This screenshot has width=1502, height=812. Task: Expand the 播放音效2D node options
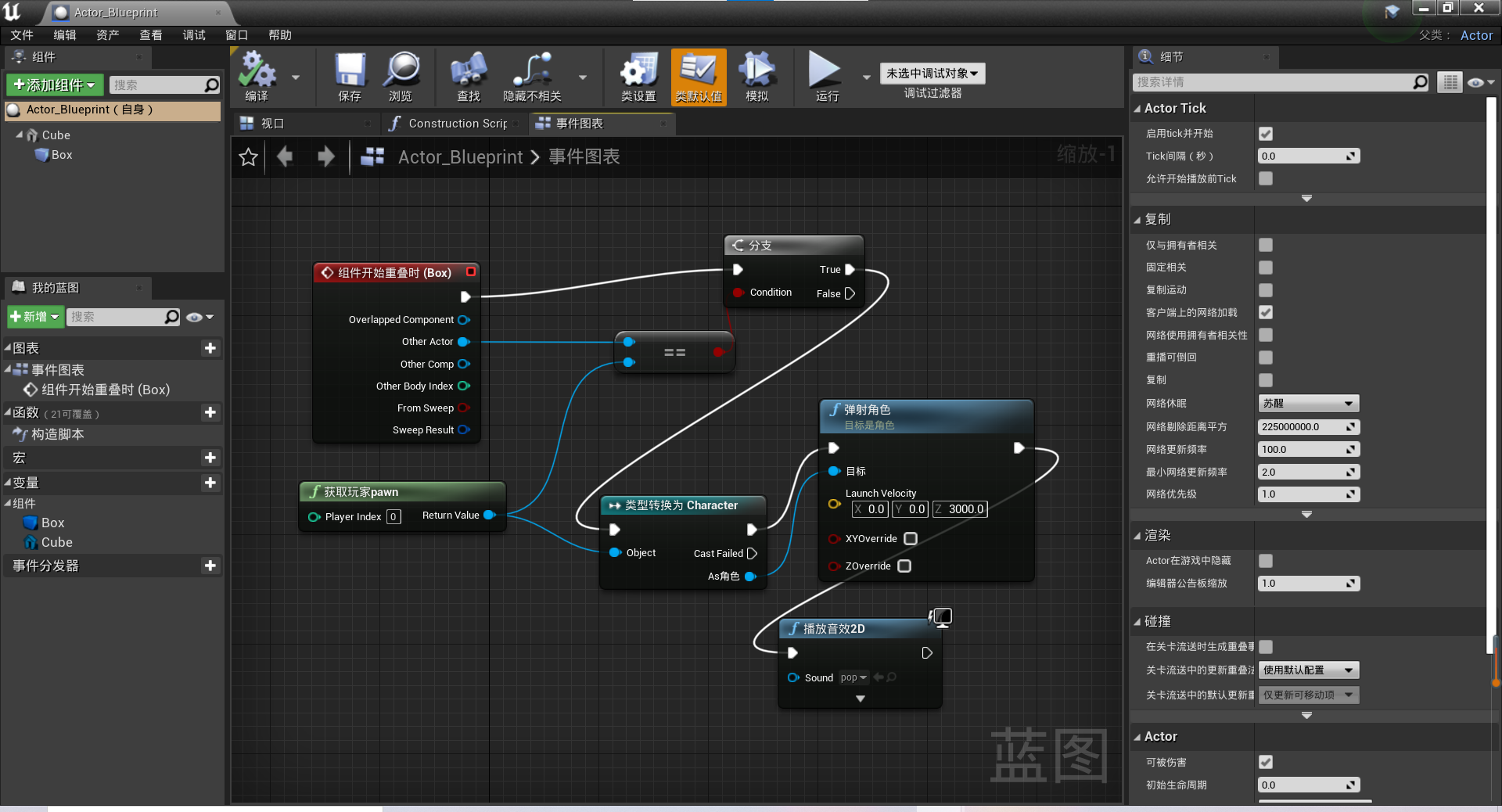tap(861, 699)
